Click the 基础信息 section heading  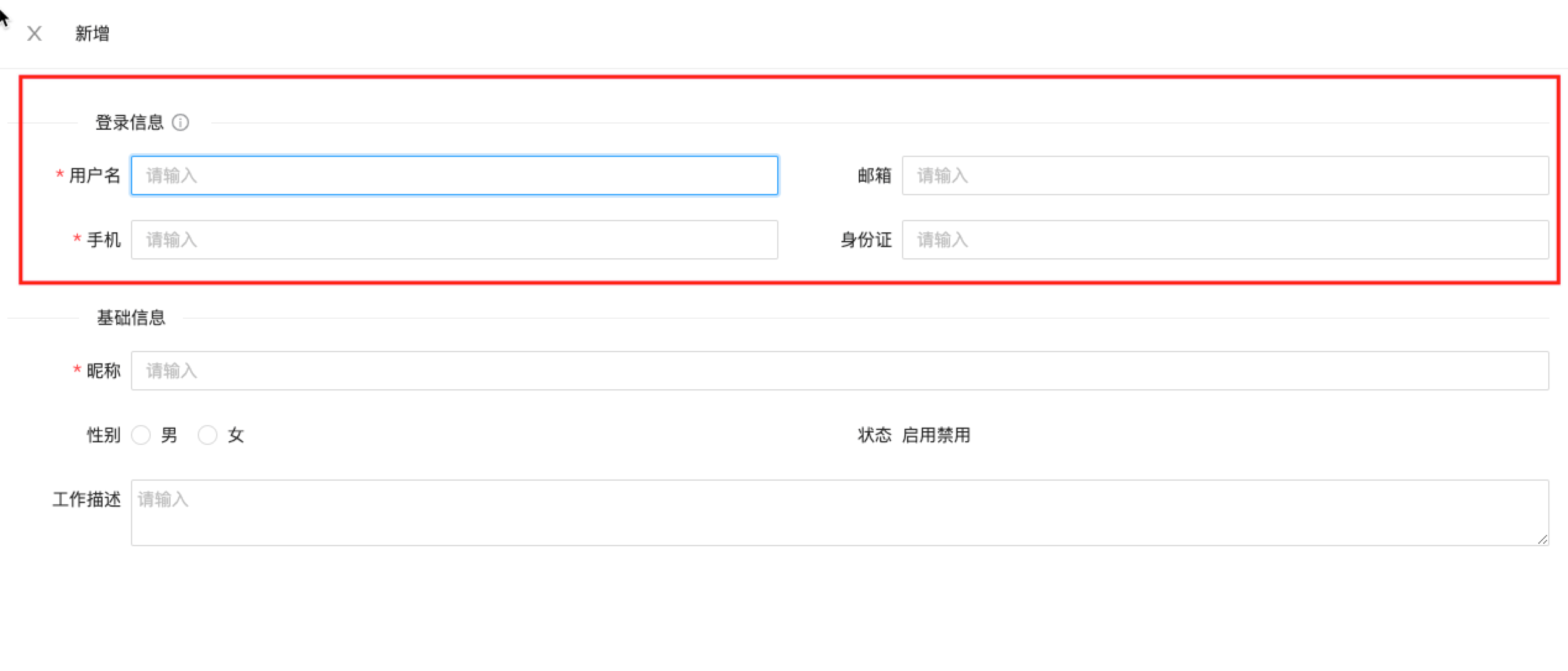131,318
